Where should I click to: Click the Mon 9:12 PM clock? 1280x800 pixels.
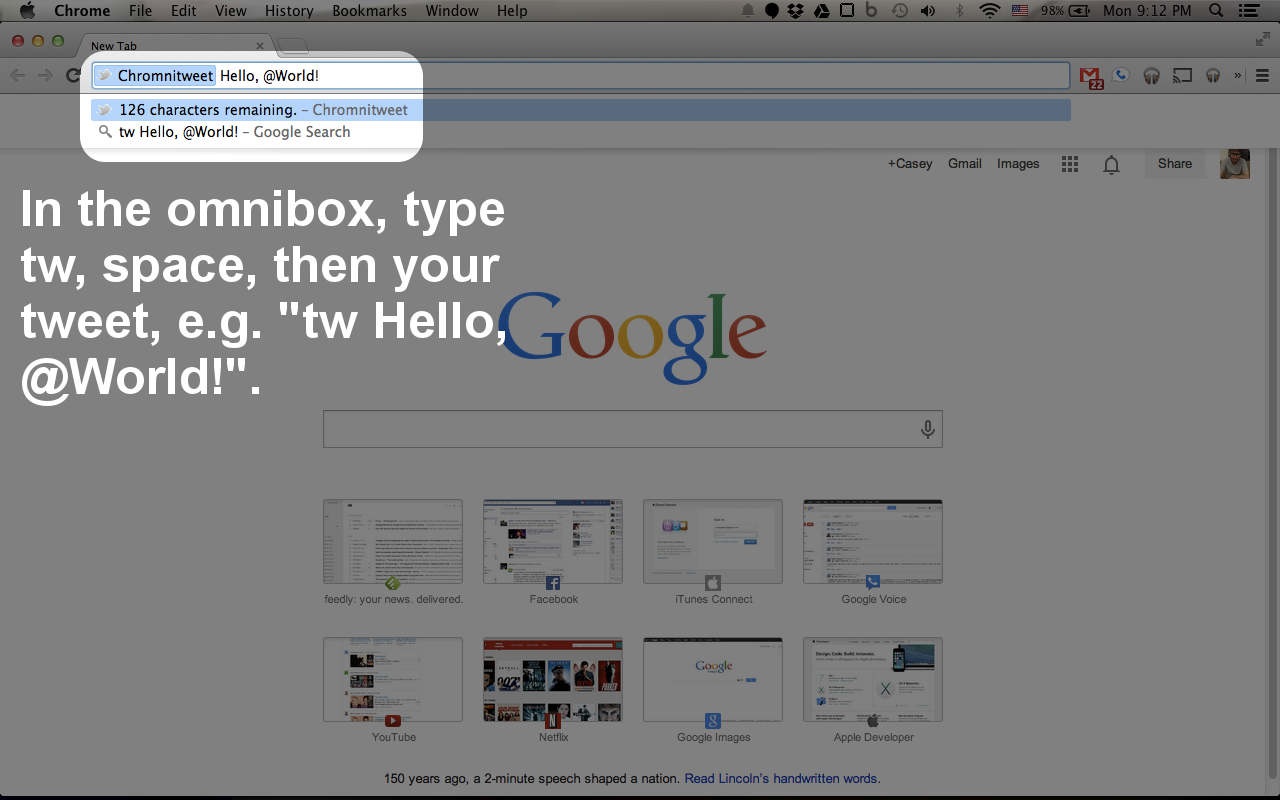tap(1147, 11)
